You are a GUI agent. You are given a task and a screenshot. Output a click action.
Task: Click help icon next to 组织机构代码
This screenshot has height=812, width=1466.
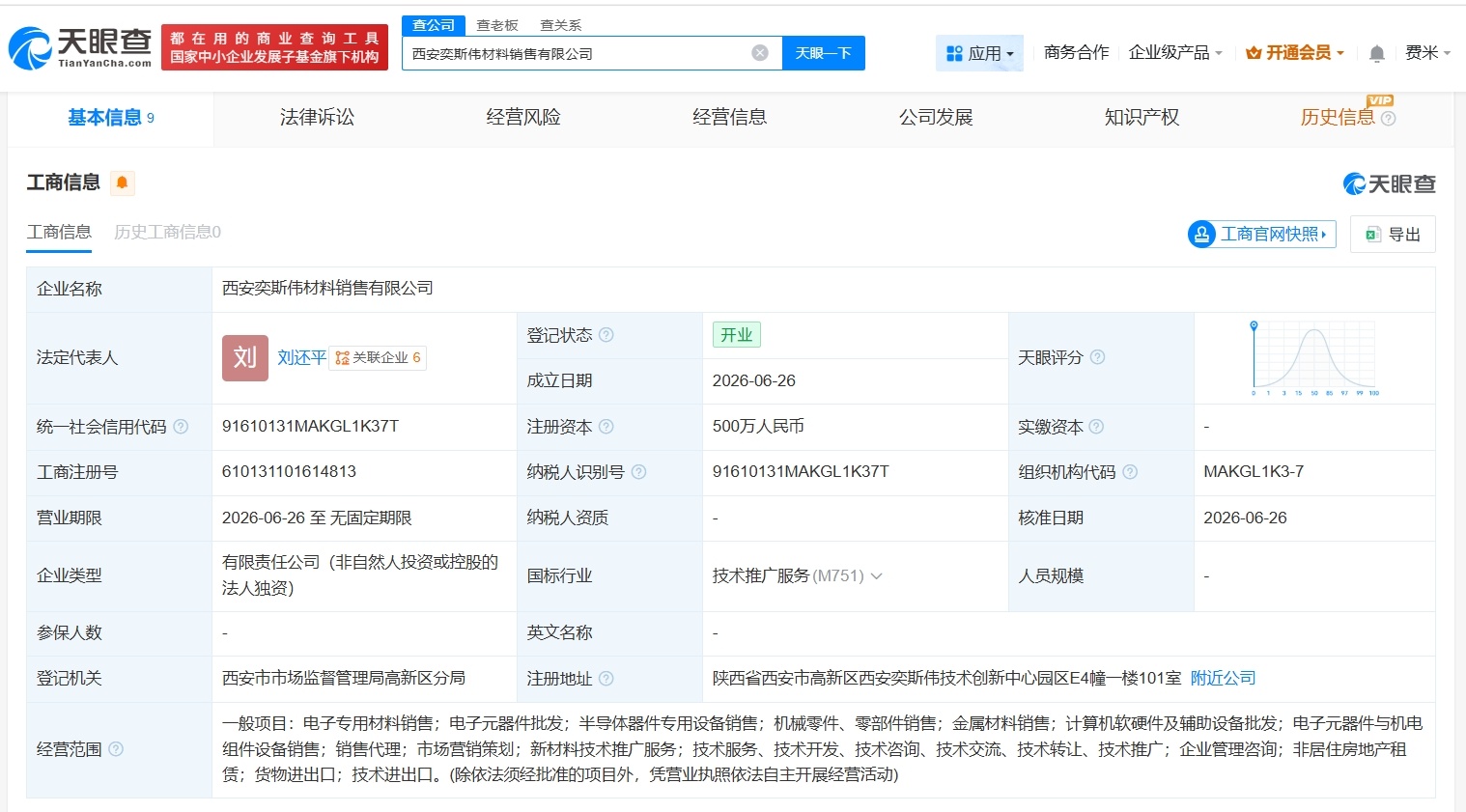pyautogui.click(x=1130, y=472)
